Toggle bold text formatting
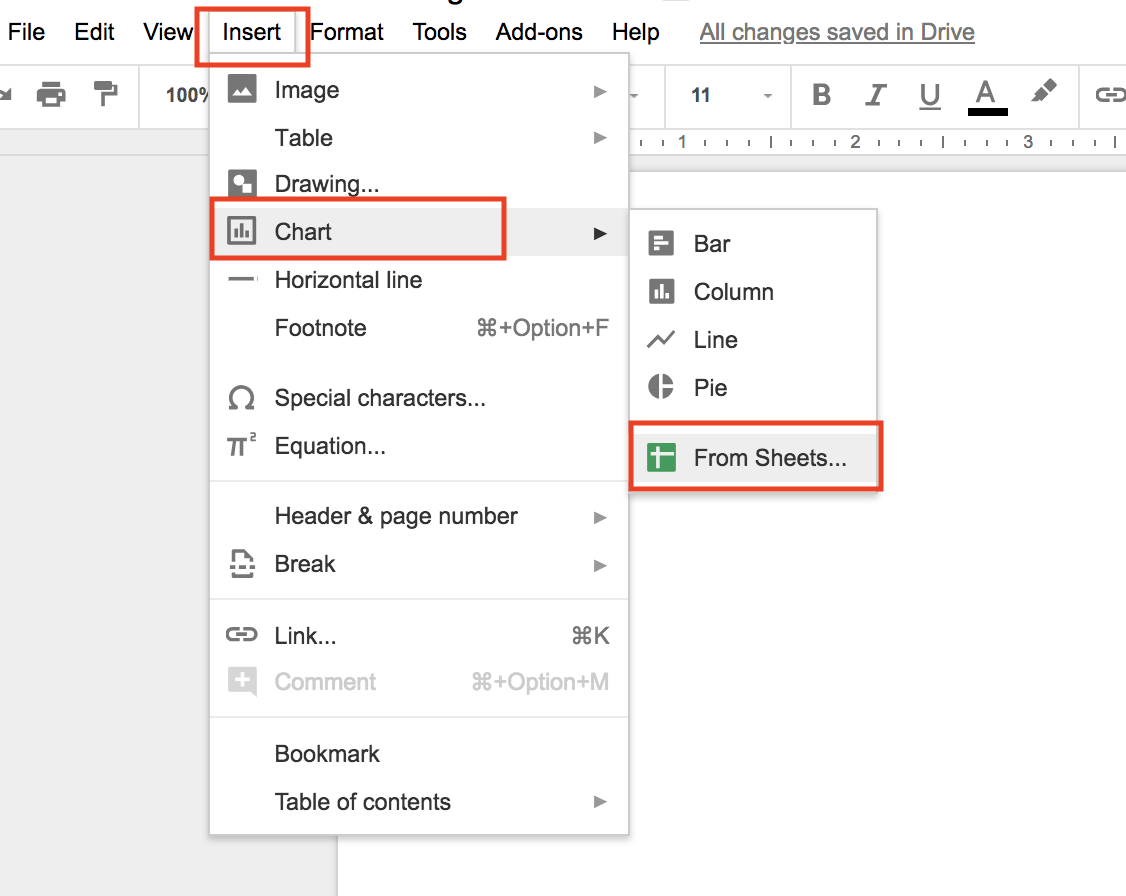This screenshot has height=896, width=1126. pos(821,95)
